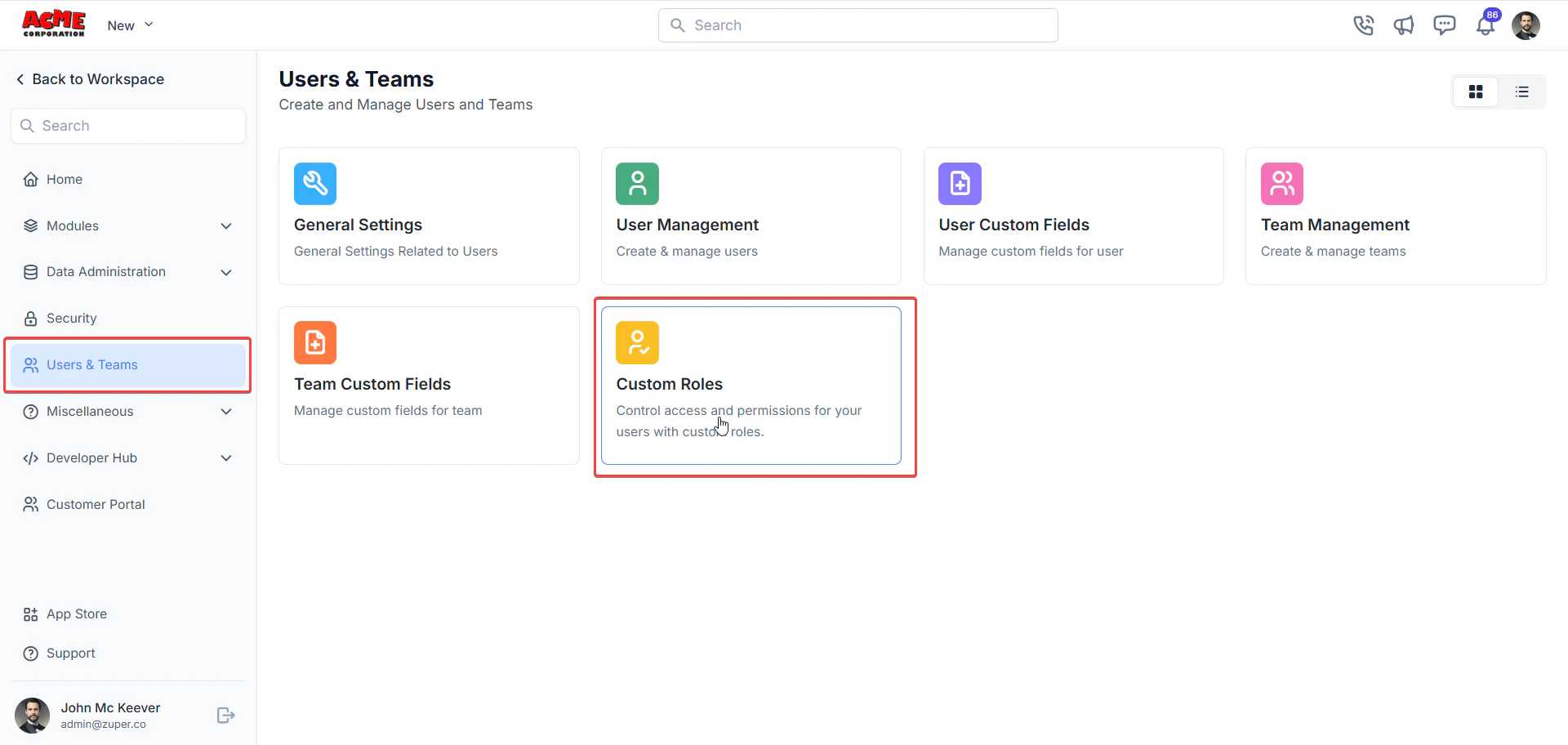Click the Team Management people icon

coord(1282,184)
